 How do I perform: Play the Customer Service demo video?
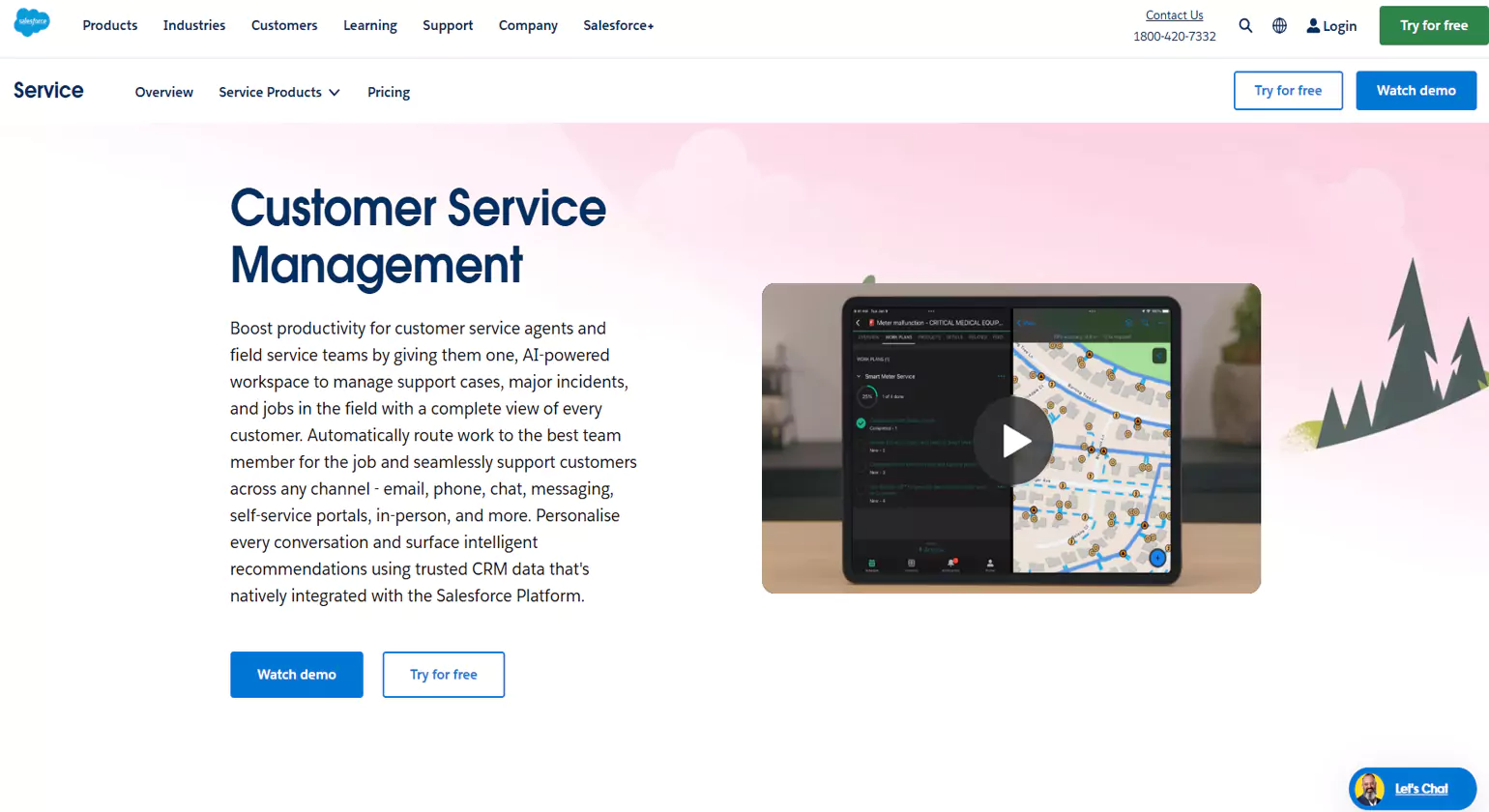[x=1012, y=438]
